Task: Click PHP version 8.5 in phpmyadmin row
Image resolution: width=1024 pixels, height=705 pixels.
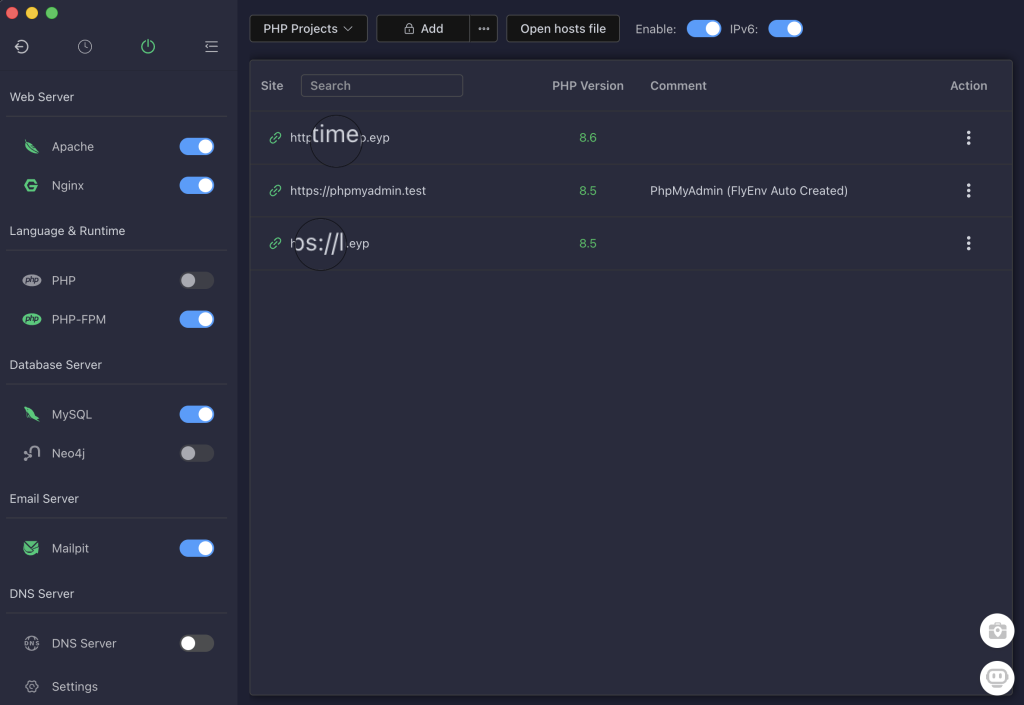Action: coord(588,191)
